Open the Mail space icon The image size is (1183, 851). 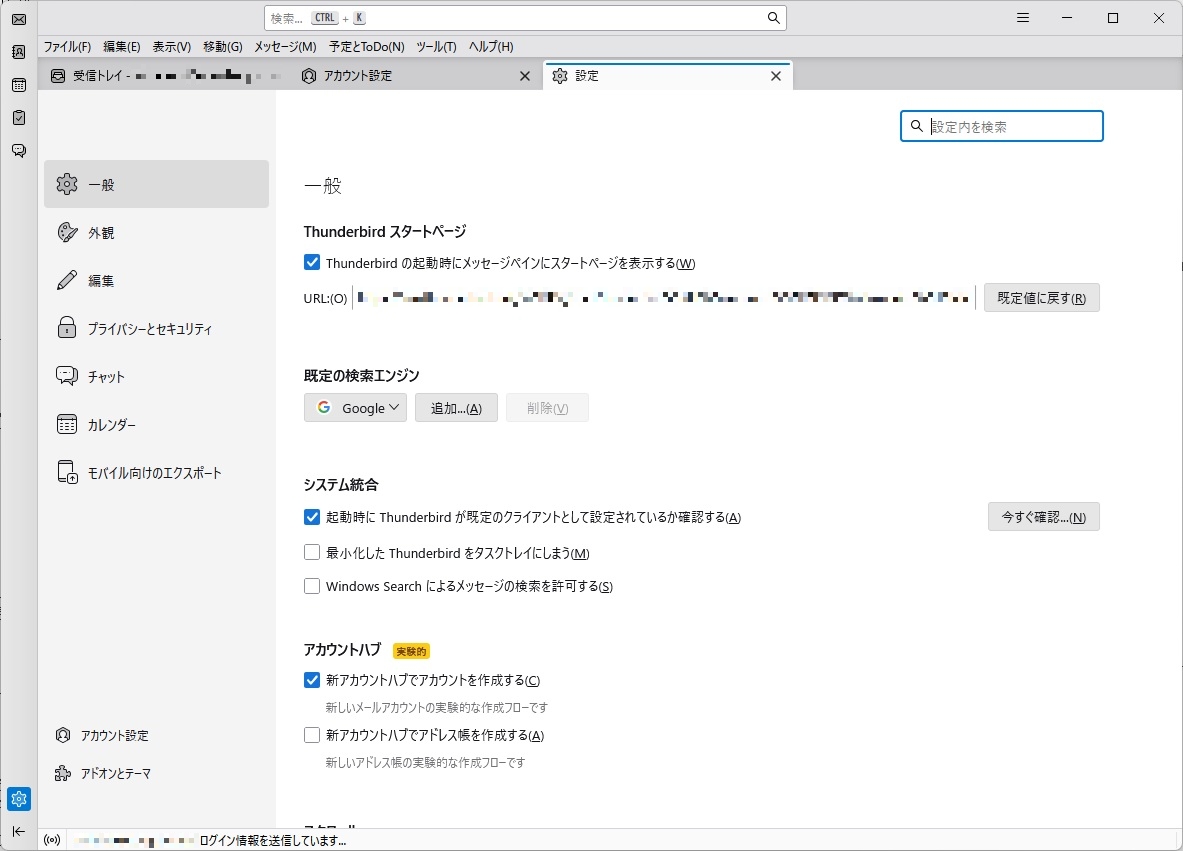[x=19, y=19]
